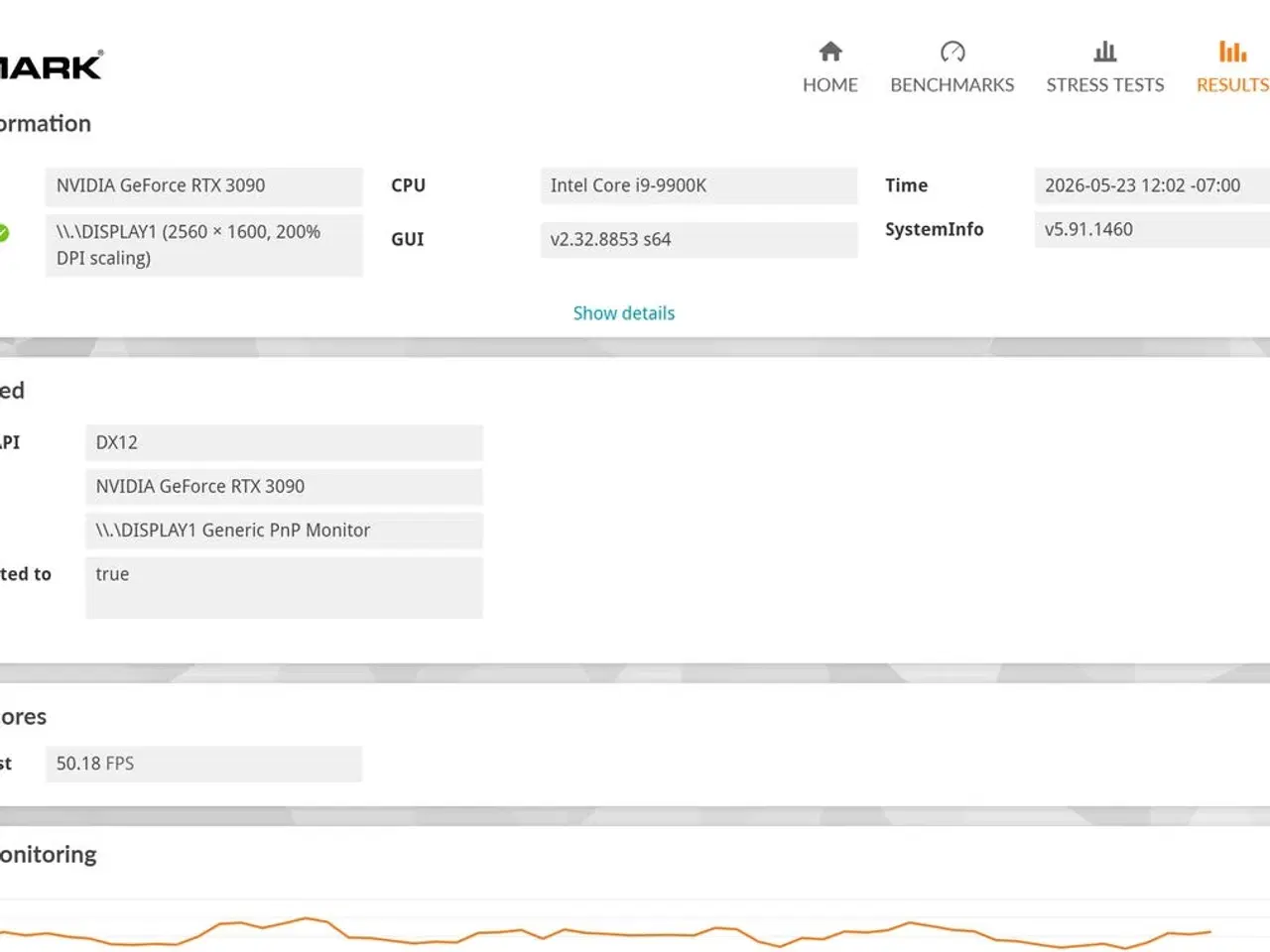Click the CPU label

[x=408, y=185]
